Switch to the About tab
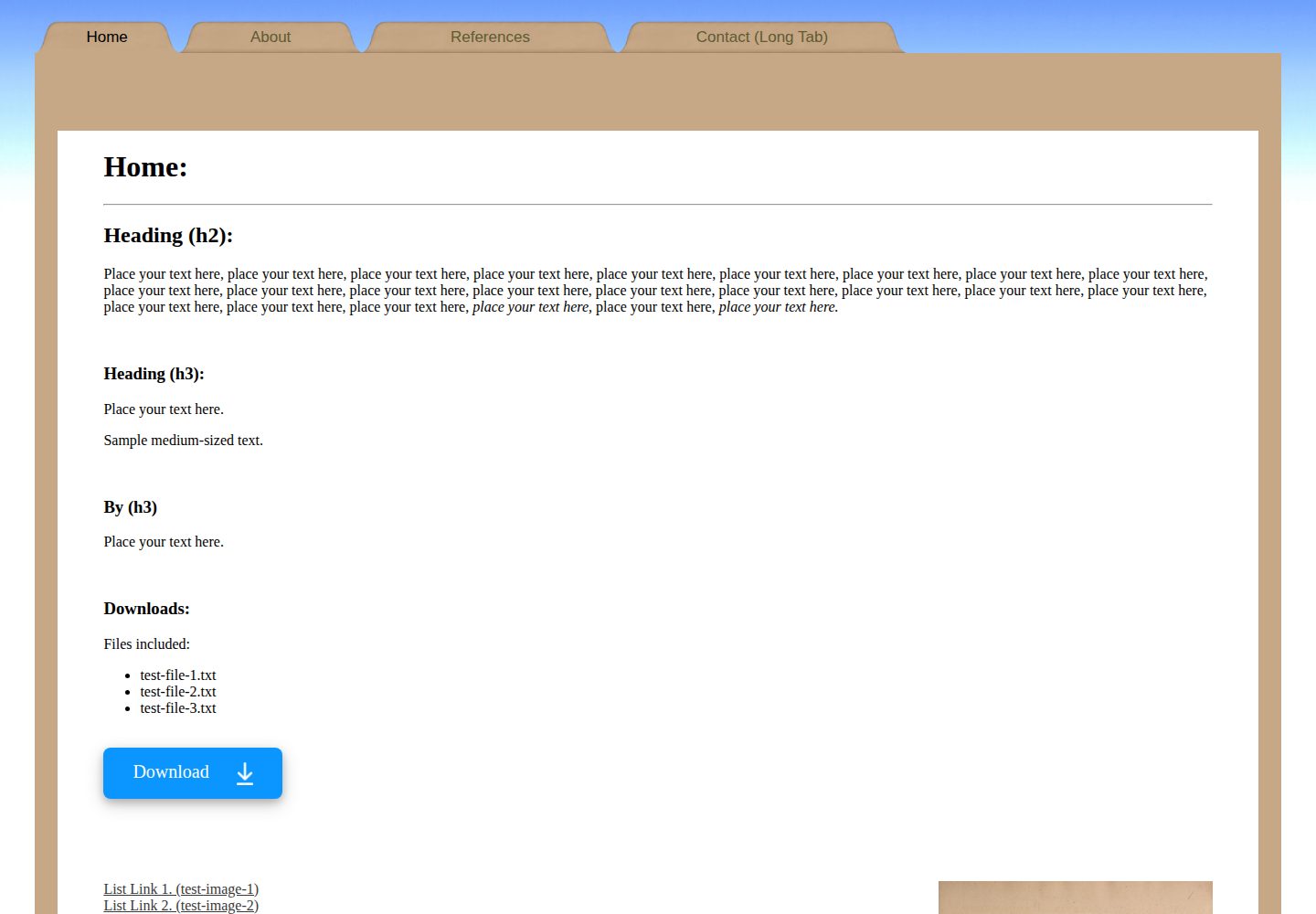 (x=271, y=37)
